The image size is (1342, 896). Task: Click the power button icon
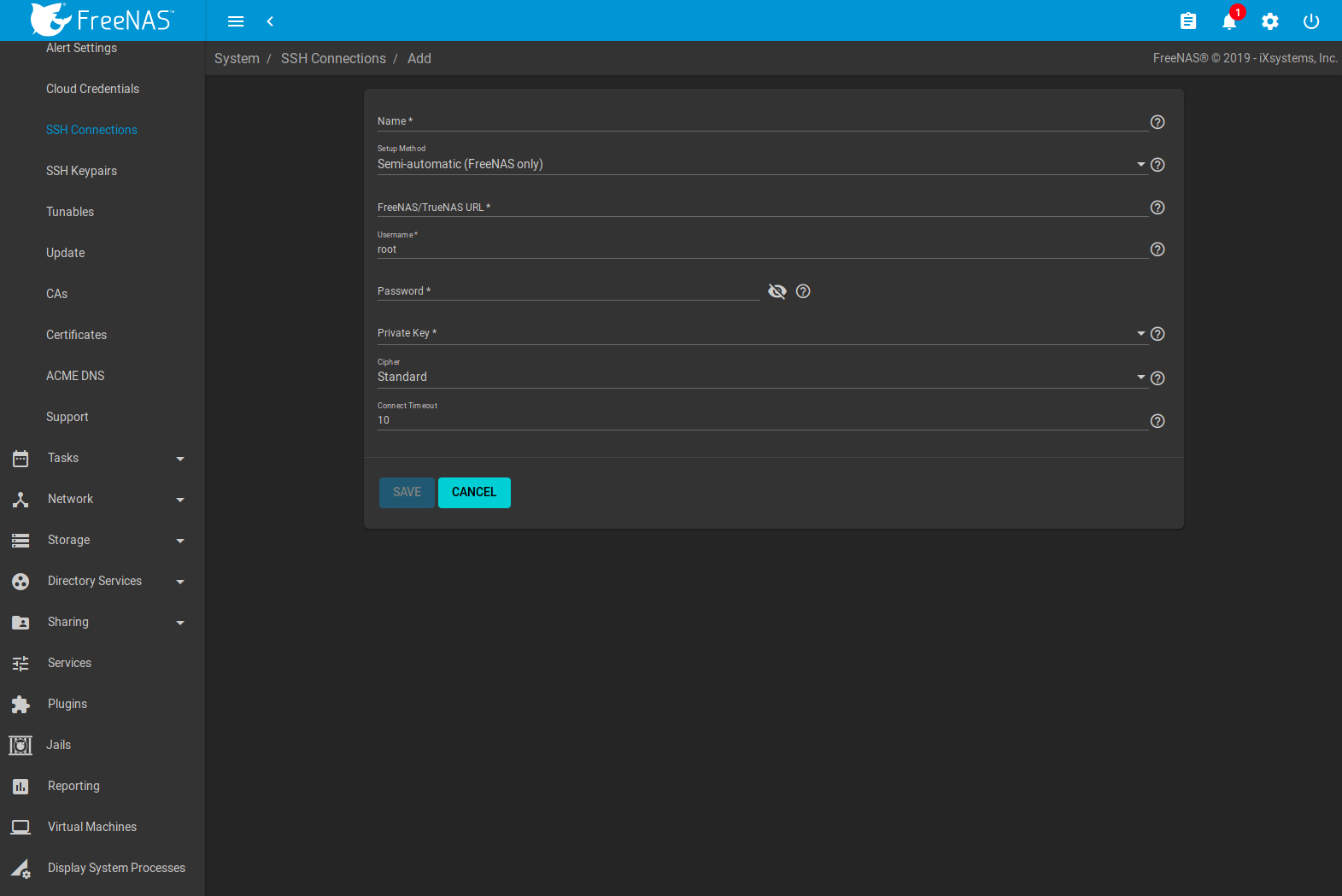1311,21
